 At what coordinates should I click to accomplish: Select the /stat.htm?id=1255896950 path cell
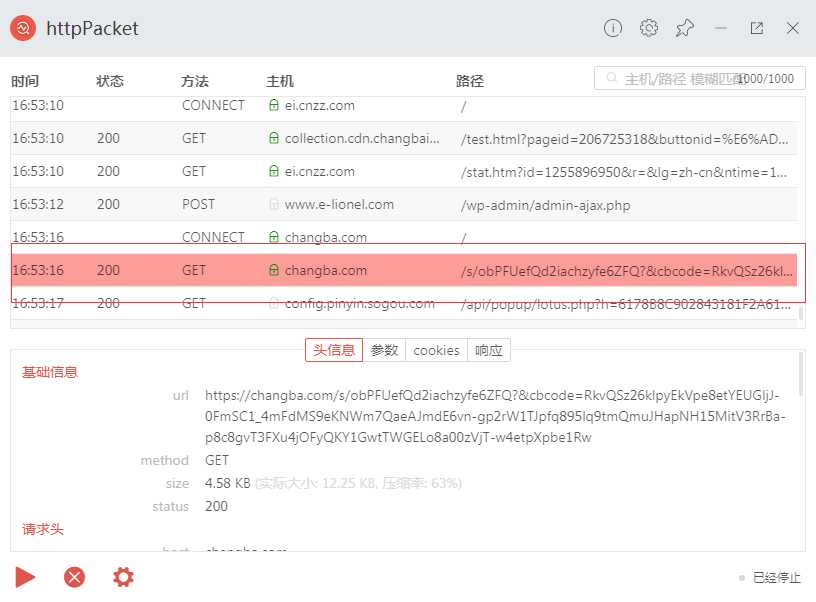624,172
